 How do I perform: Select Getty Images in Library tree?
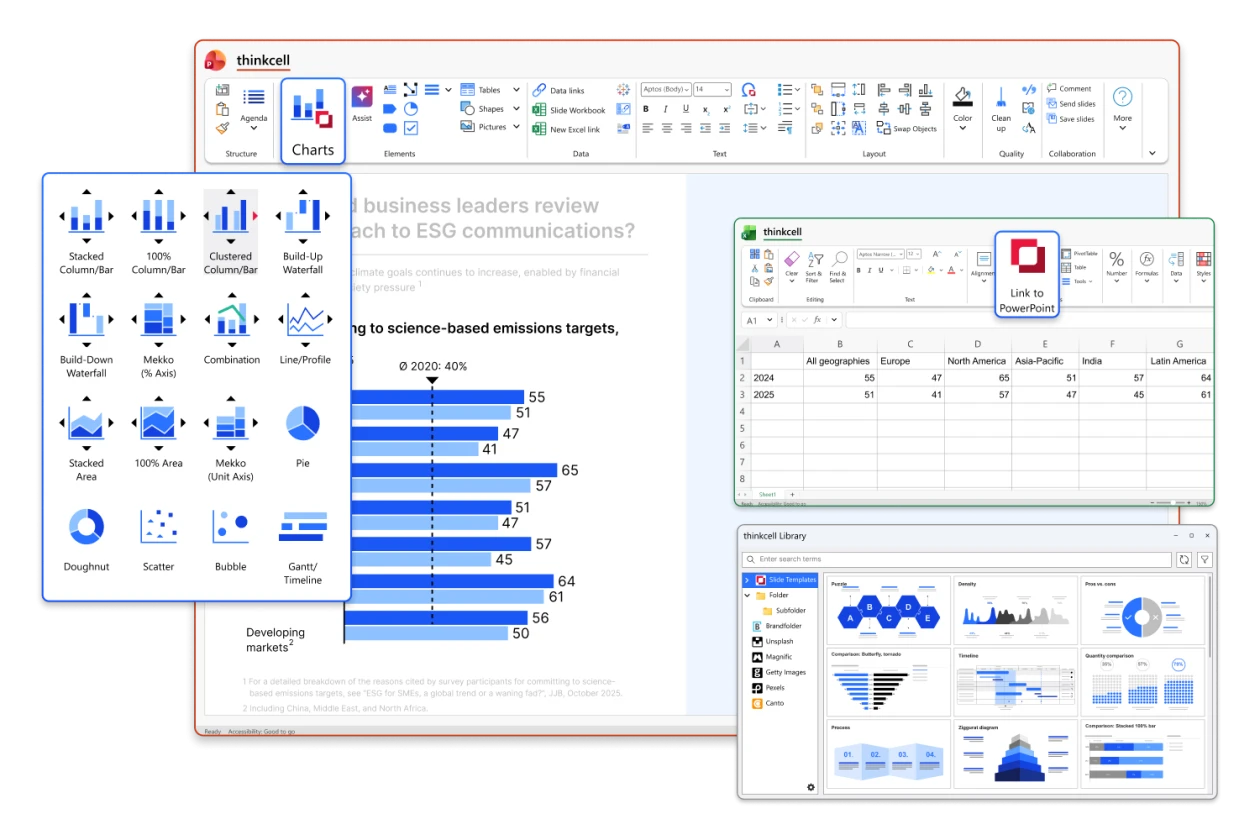click(x=778, y=672)
